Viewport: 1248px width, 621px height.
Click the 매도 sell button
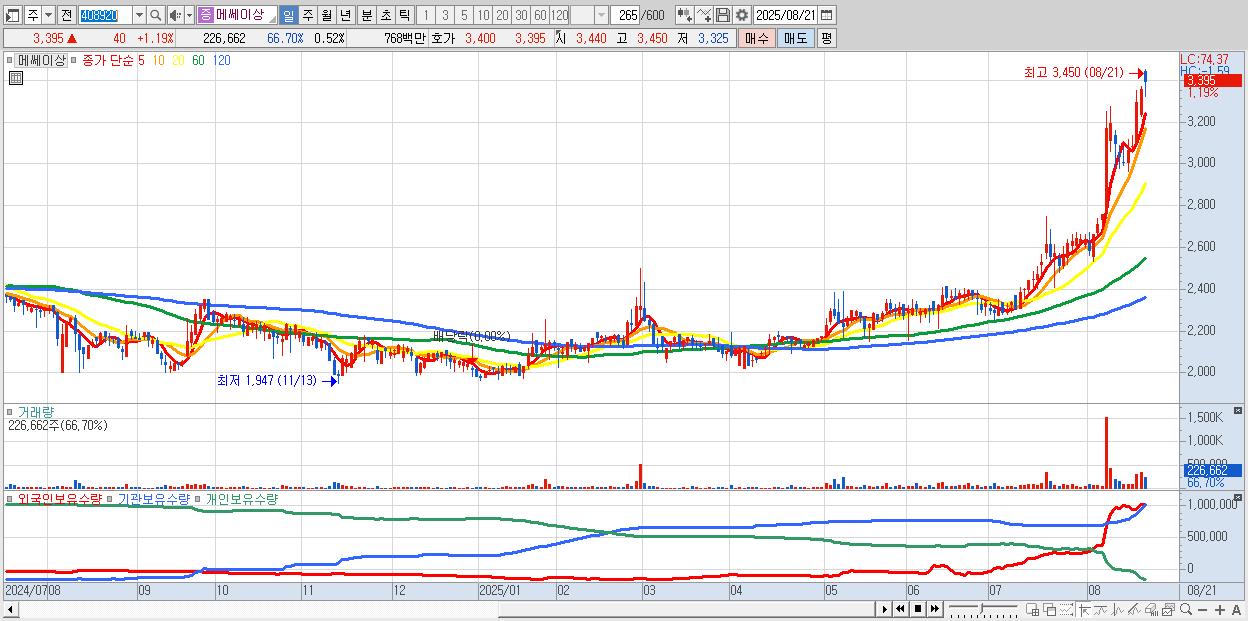[796, 38]
